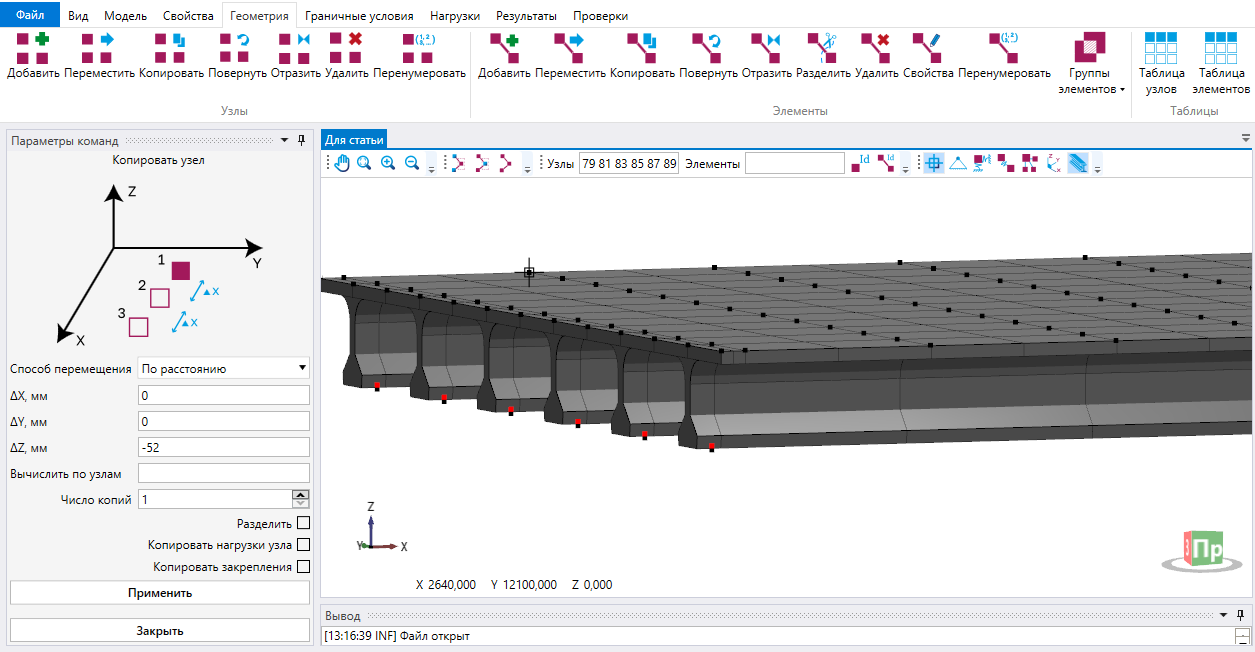Click the ΔZ, мм field showing -52
Viewport: 1255px width, 652px height.
(224, 447)
